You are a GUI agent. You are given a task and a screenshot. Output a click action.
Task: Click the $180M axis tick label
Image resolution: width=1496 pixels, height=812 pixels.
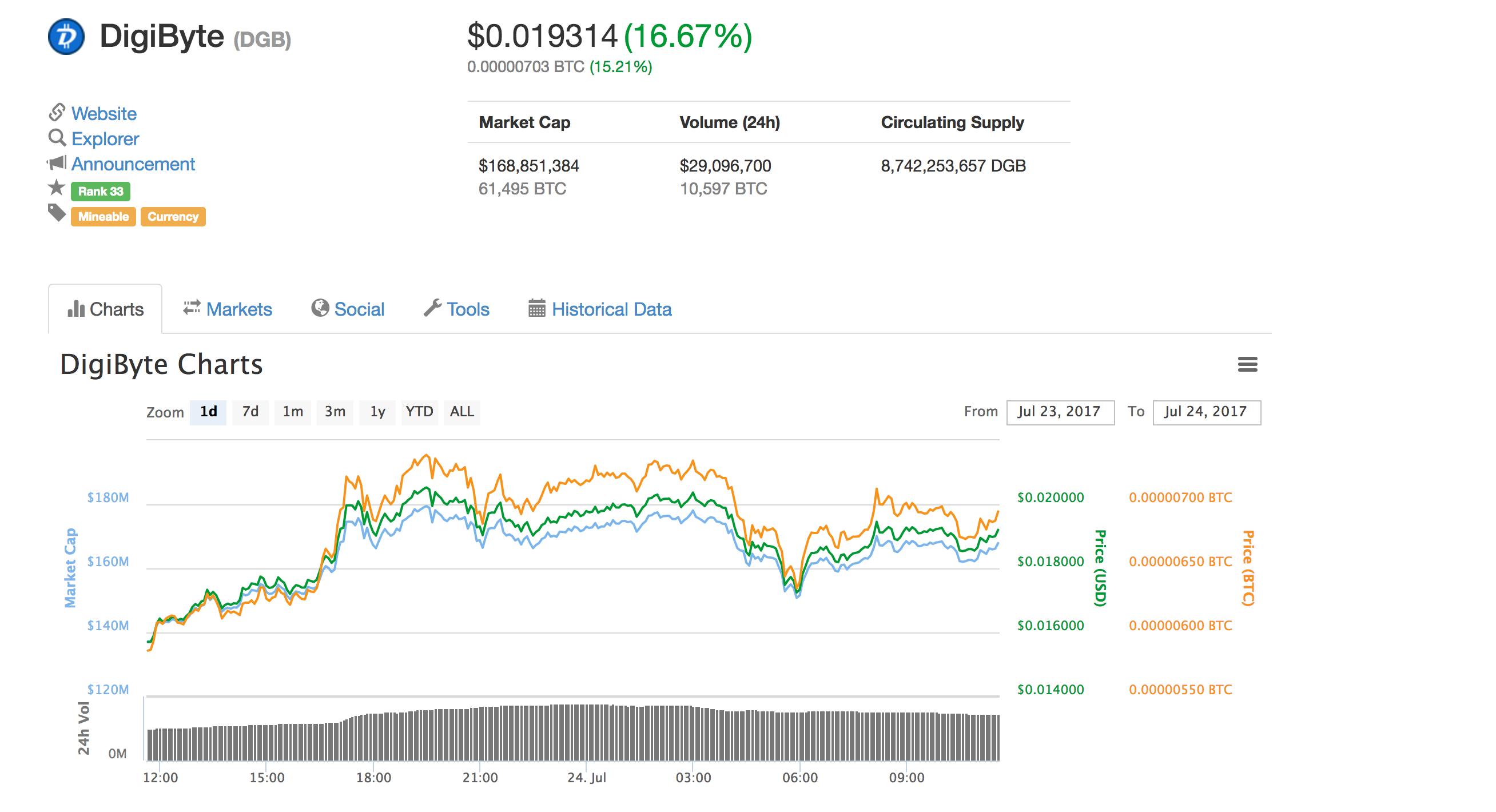(108, 497)
